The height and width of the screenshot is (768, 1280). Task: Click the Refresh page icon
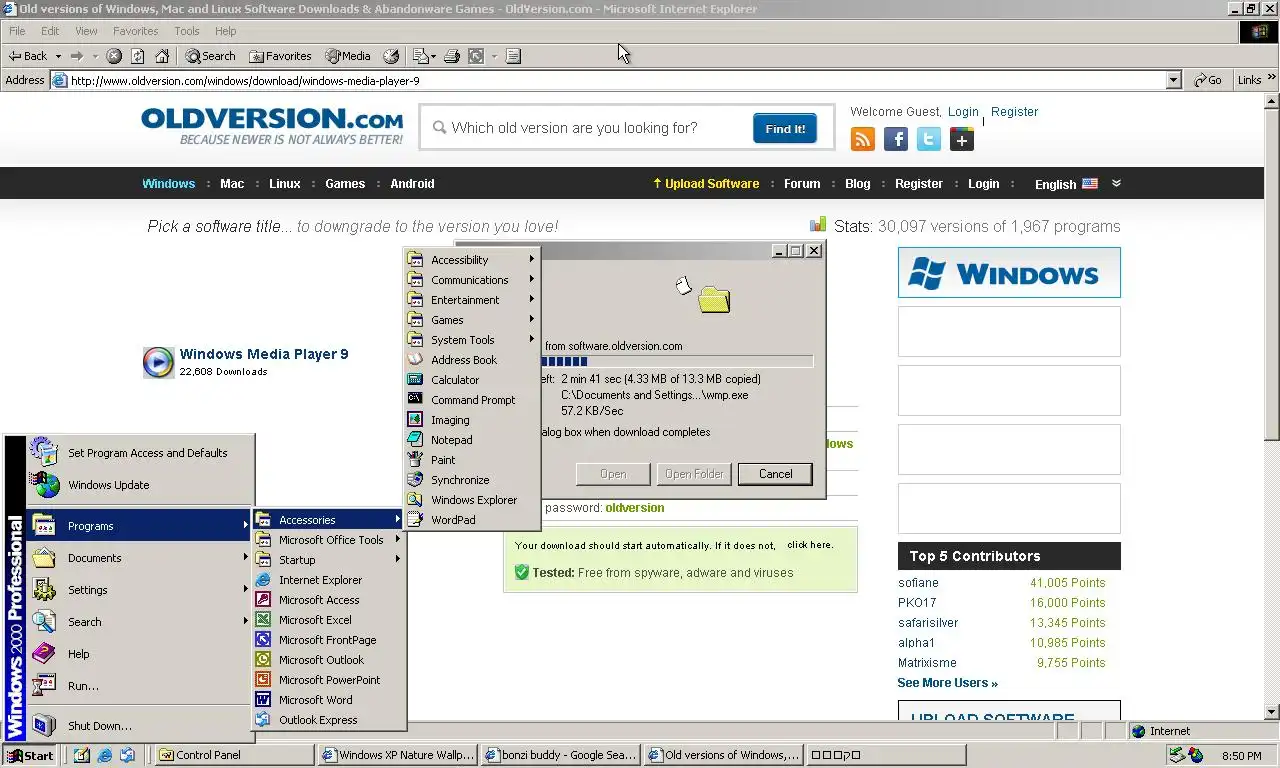138,56
